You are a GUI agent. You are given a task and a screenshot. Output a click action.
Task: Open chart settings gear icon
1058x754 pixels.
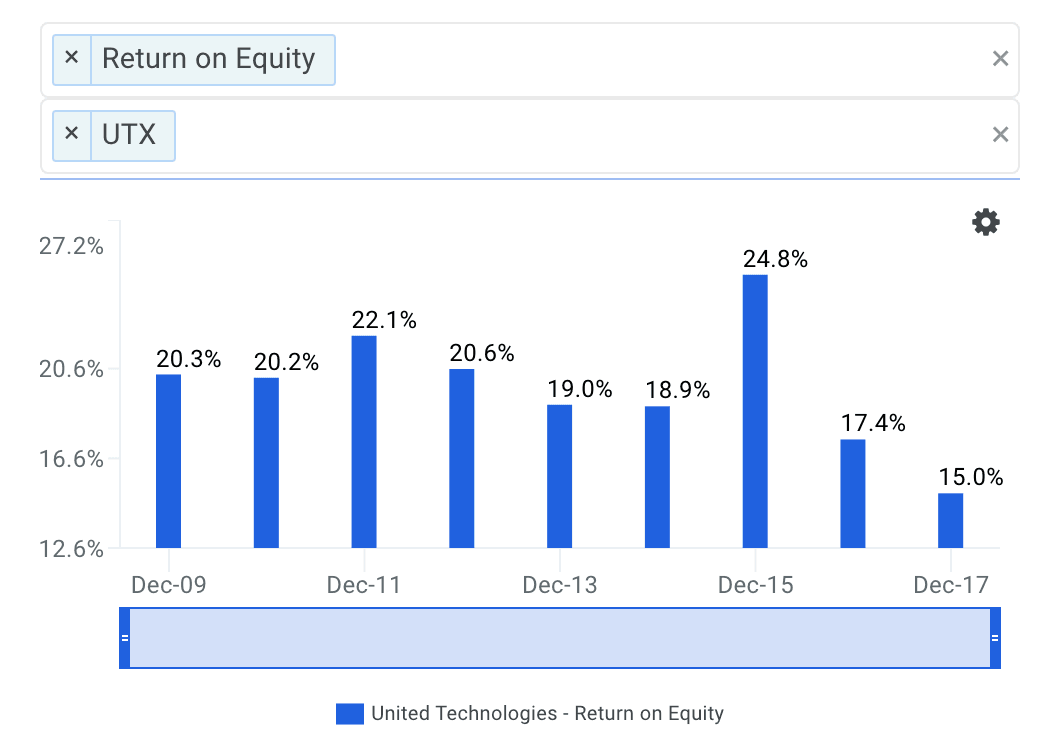click(x=986, y=222)
